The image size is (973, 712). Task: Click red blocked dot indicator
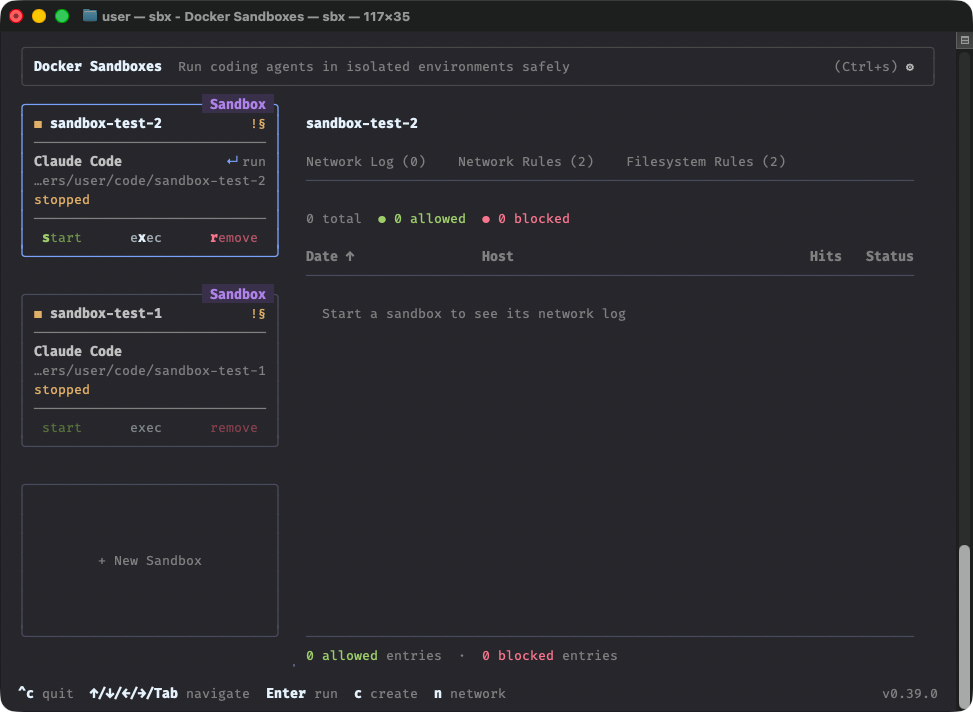486,219
